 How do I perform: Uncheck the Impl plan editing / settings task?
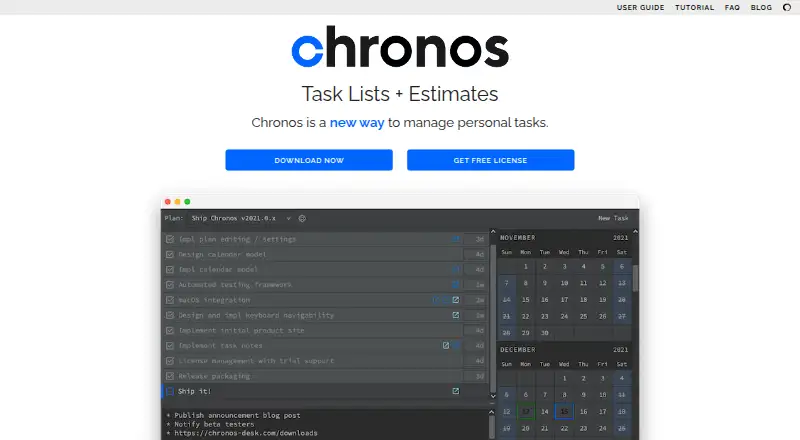(x=170, y=239)
